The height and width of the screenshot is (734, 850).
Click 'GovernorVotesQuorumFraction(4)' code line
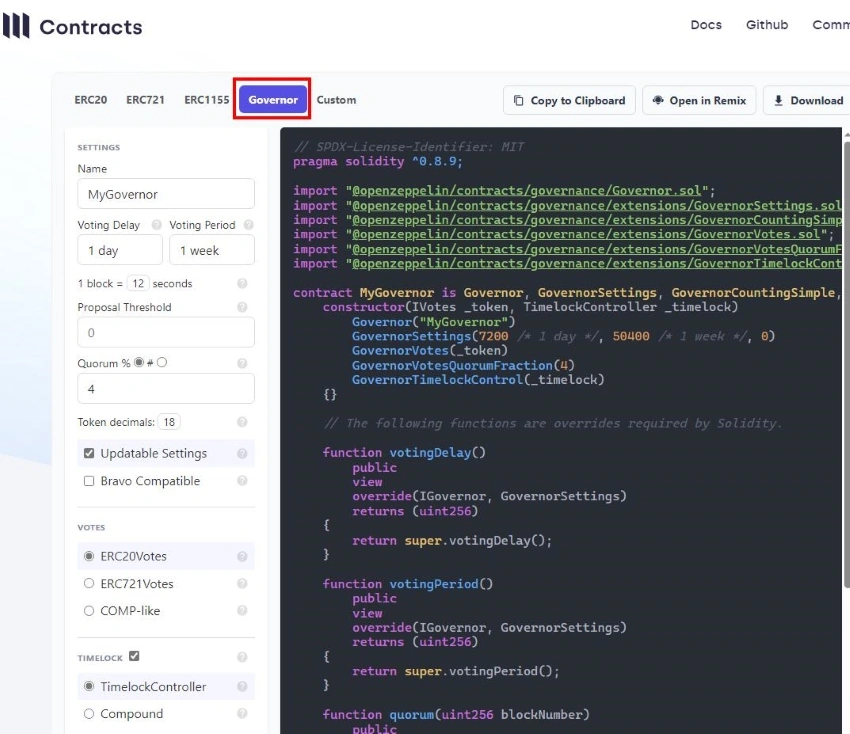pos(463,365)
